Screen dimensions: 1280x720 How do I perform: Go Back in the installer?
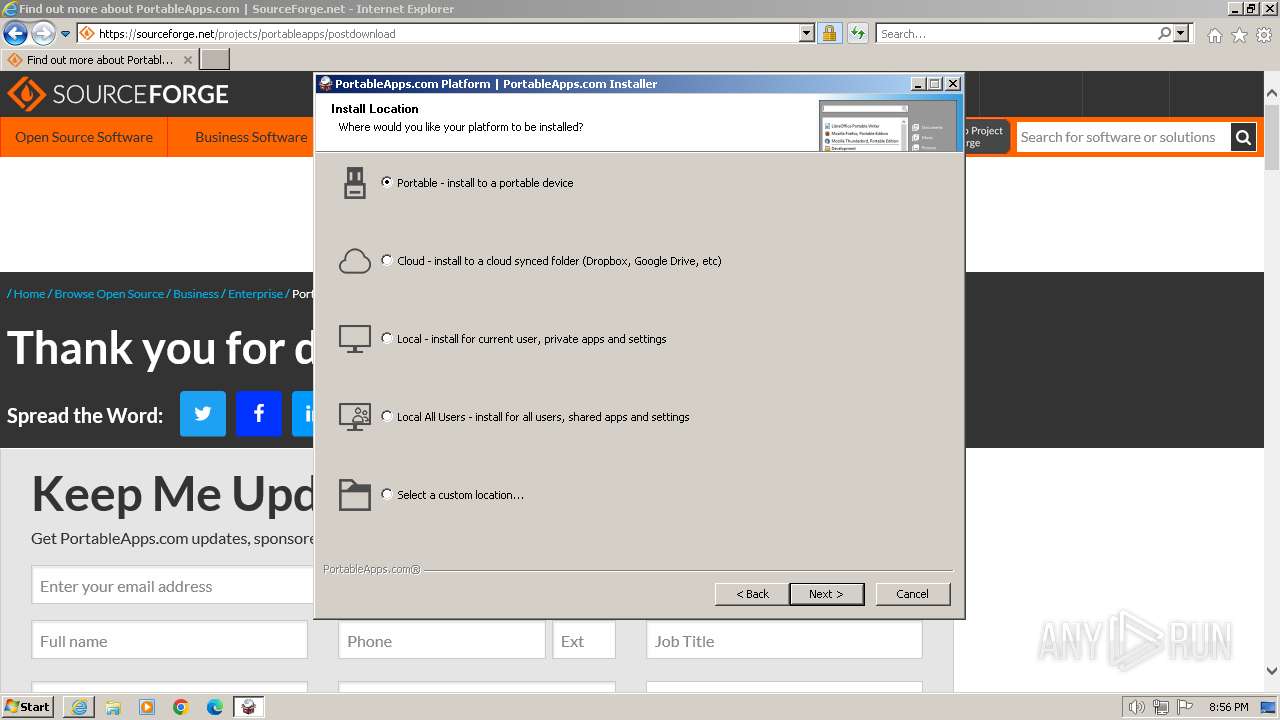[x=752, y=594]
